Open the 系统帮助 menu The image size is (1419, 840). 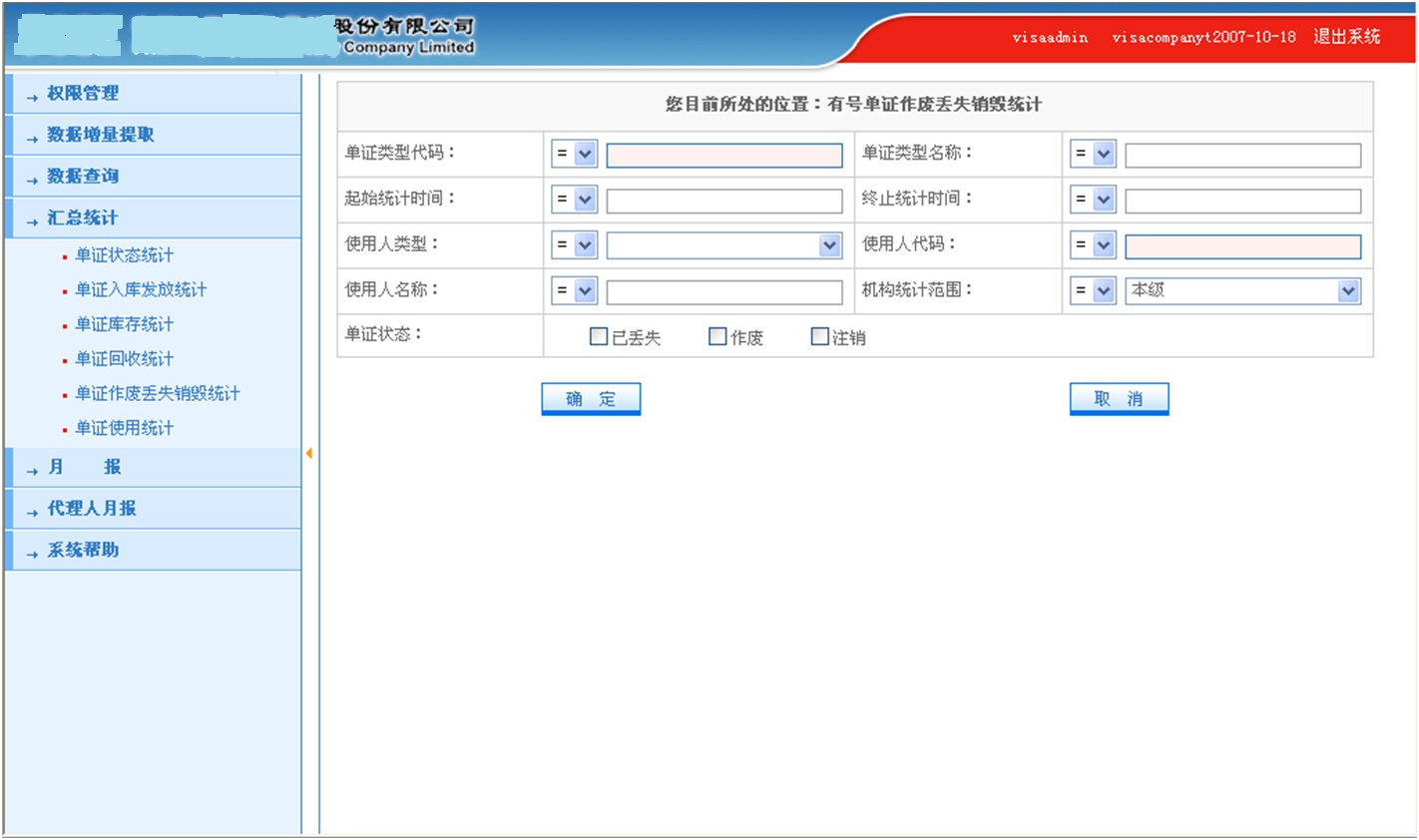153,551
